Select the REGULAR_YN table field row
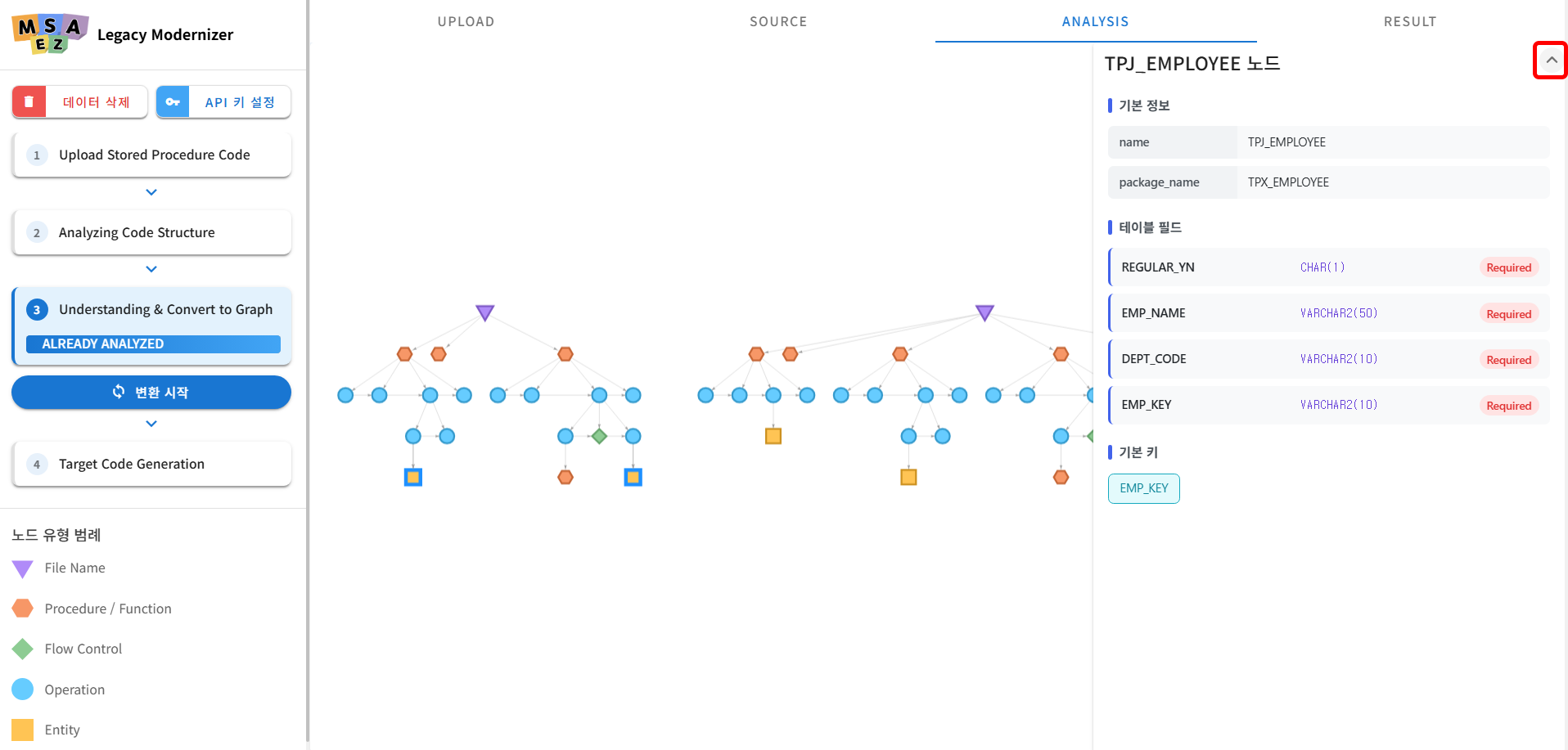Image resolution: width=1568 pixels, height=750 pixels. click(1328, 267)
